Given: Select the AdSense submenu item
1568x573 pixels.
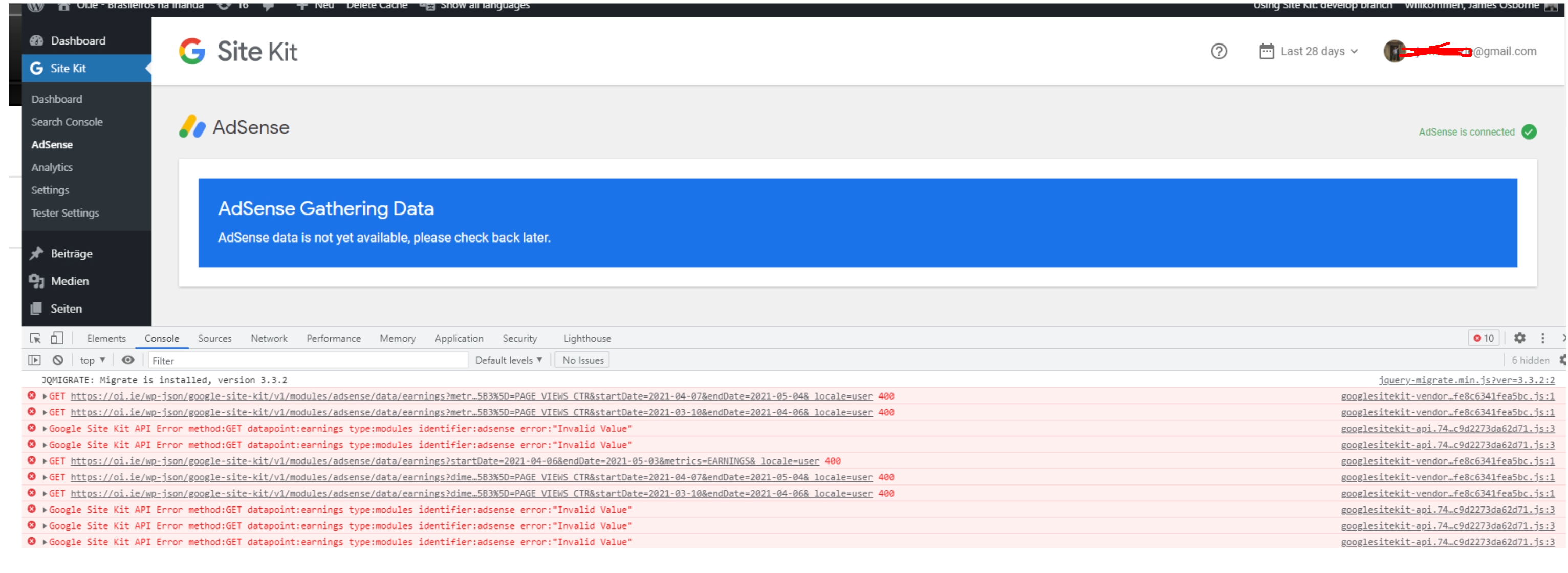Looking at the screenshot, I should [52, 145].
